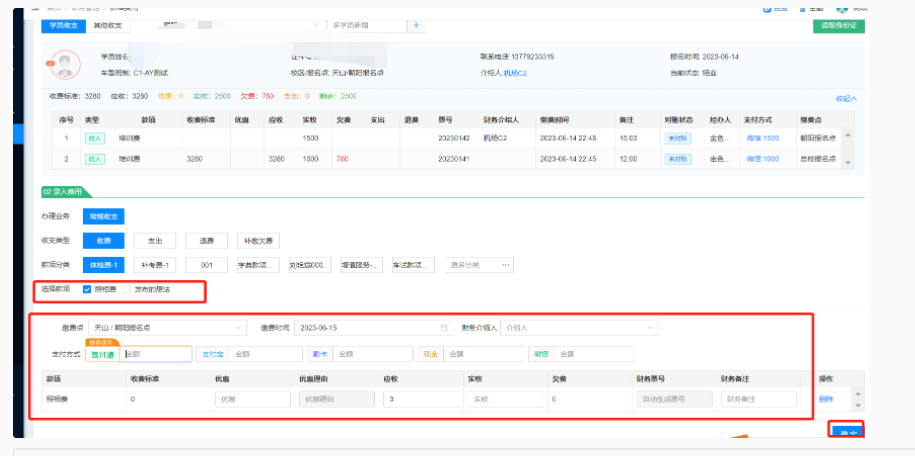
Task: Switch to the 其他收支 tab
Action: coord(110,25)
